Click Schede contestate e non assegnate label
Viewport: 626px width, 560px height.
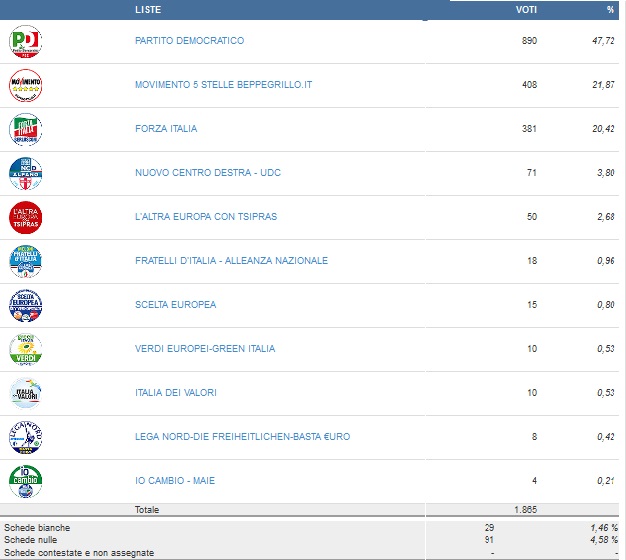point(79,553)
